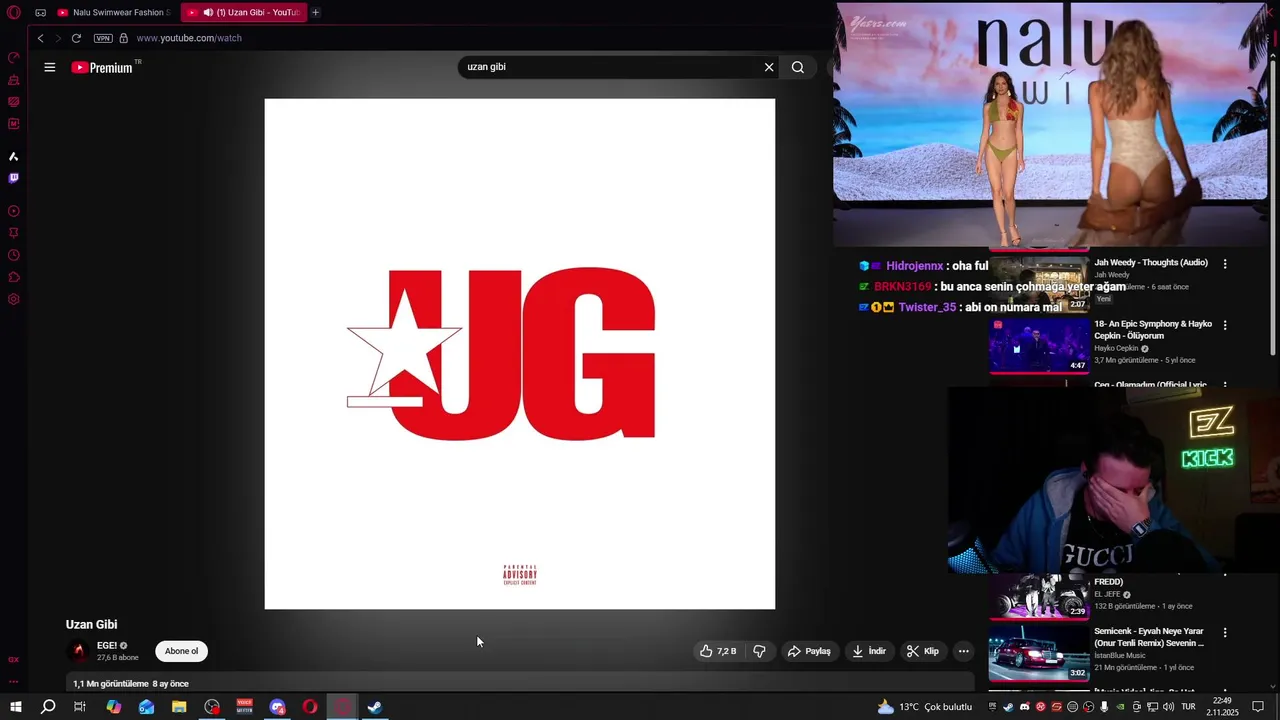
Task: Open a new browser tab
Action: click(316, 13)
